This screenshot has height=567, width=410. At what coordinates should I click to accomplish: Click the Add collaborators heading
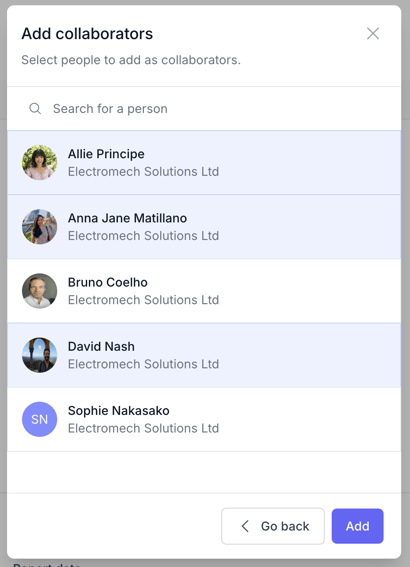pos(87,34)
